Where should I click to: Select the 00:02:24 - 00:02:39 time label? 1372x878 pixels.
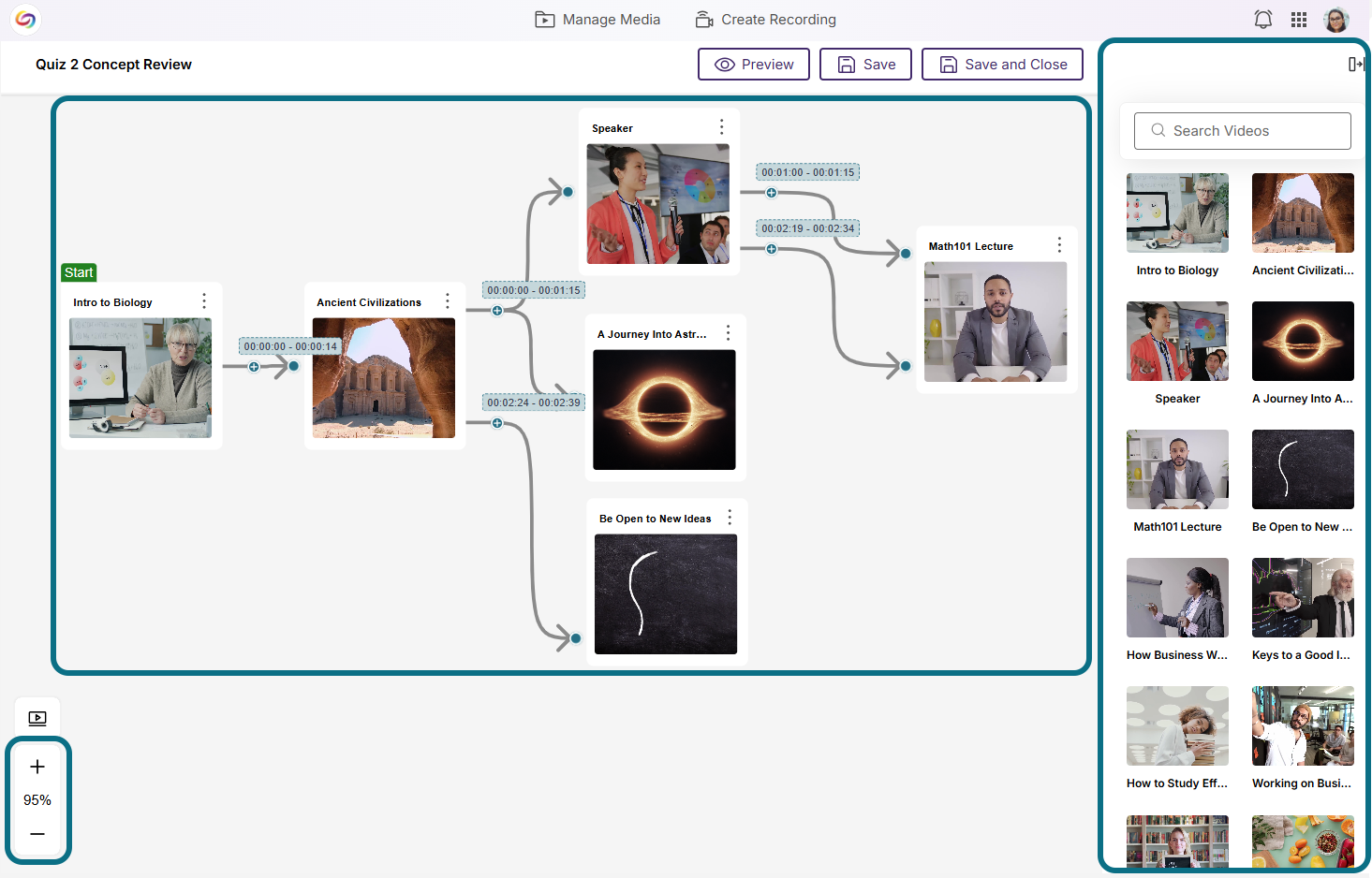tap(534, 402)
